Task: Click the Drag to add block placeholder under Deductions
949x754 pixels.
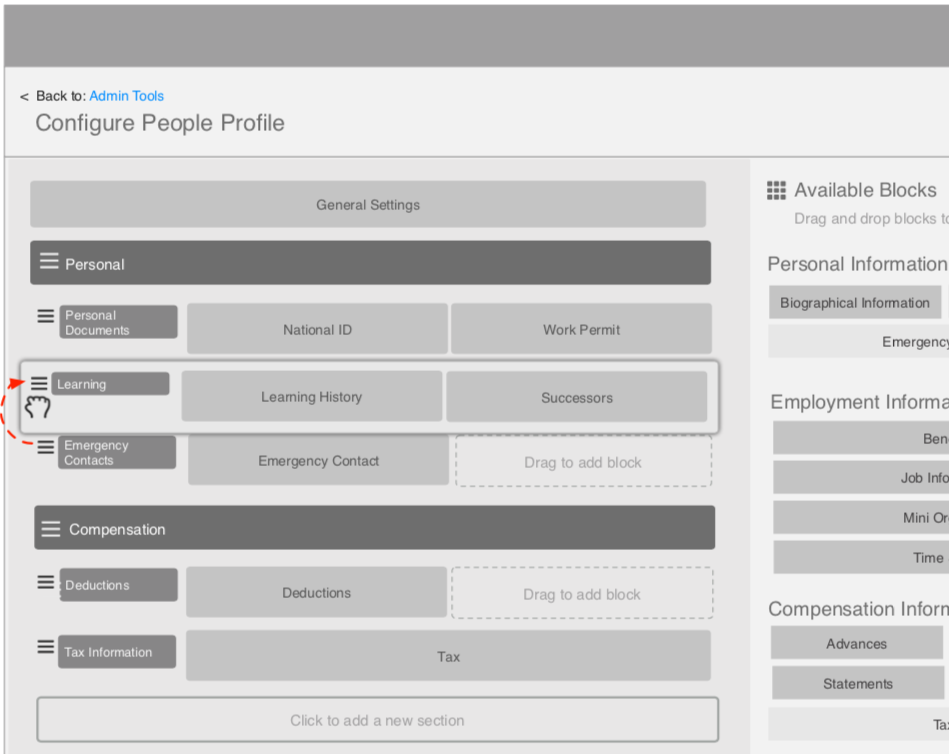Action: 582,593
